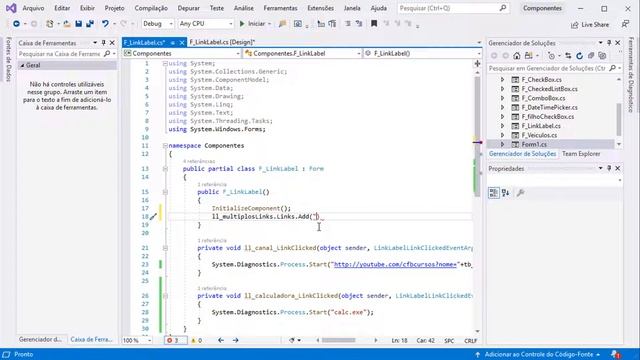
Task: Click the Property Pages wrench icon
Action: pyautogui.click(x=520, y=193)
